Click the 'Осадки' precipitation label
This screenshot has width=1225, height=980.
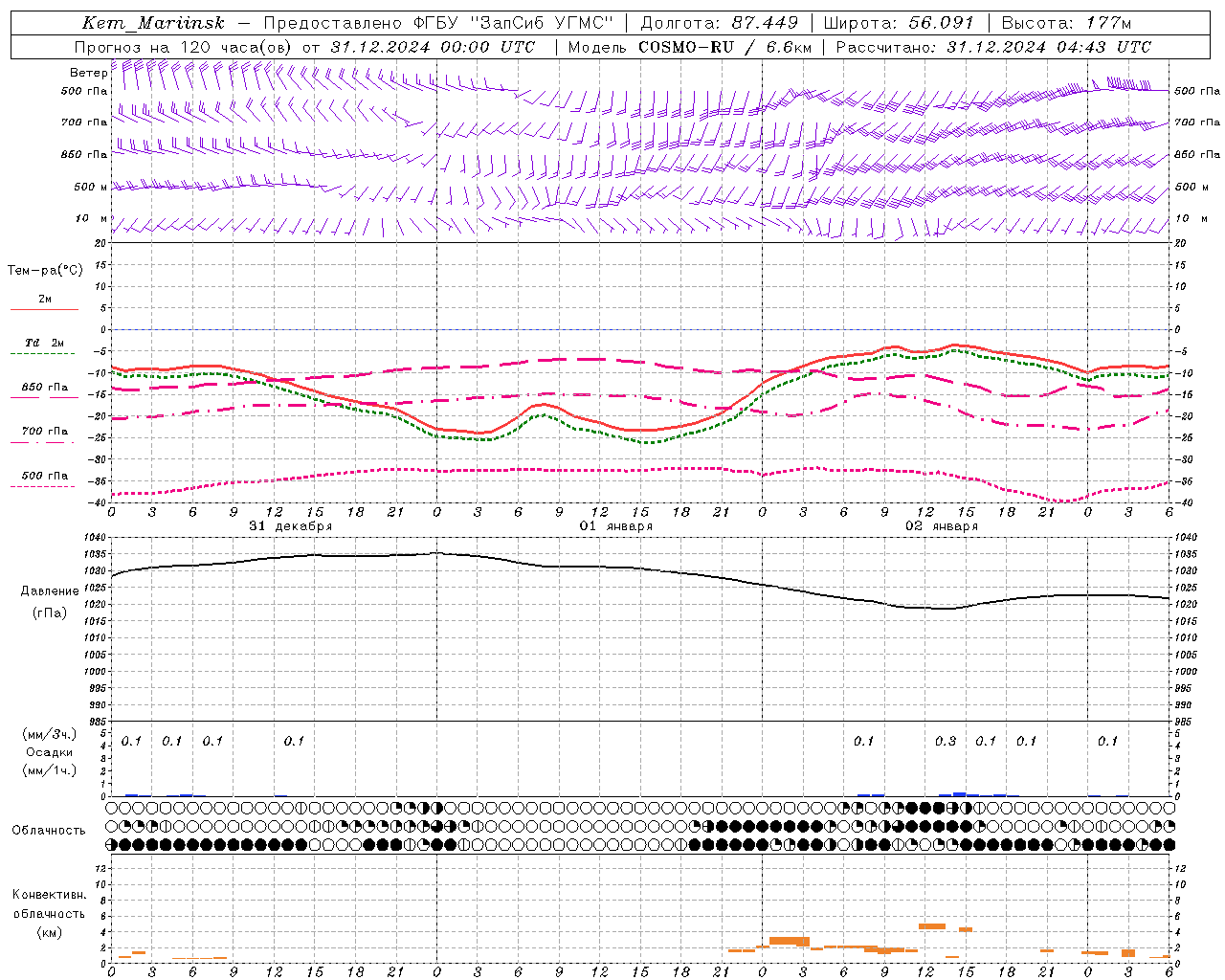pos(50,752)
